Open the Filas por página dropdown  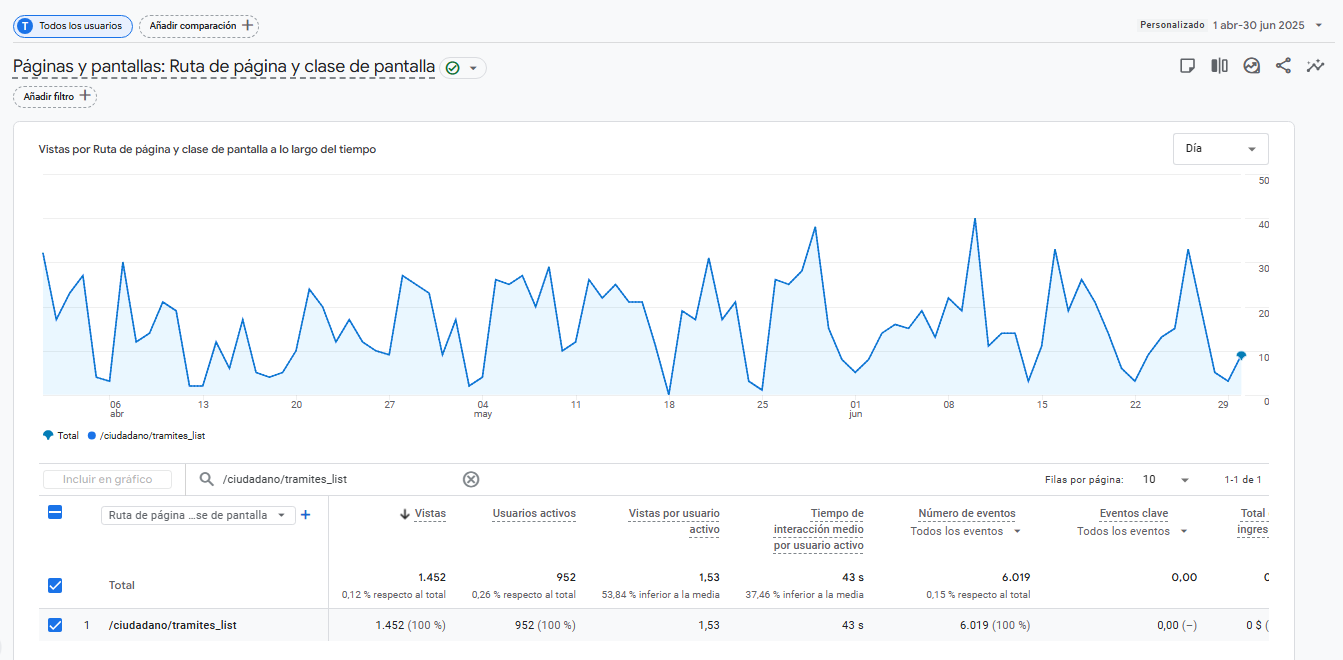1166,479
